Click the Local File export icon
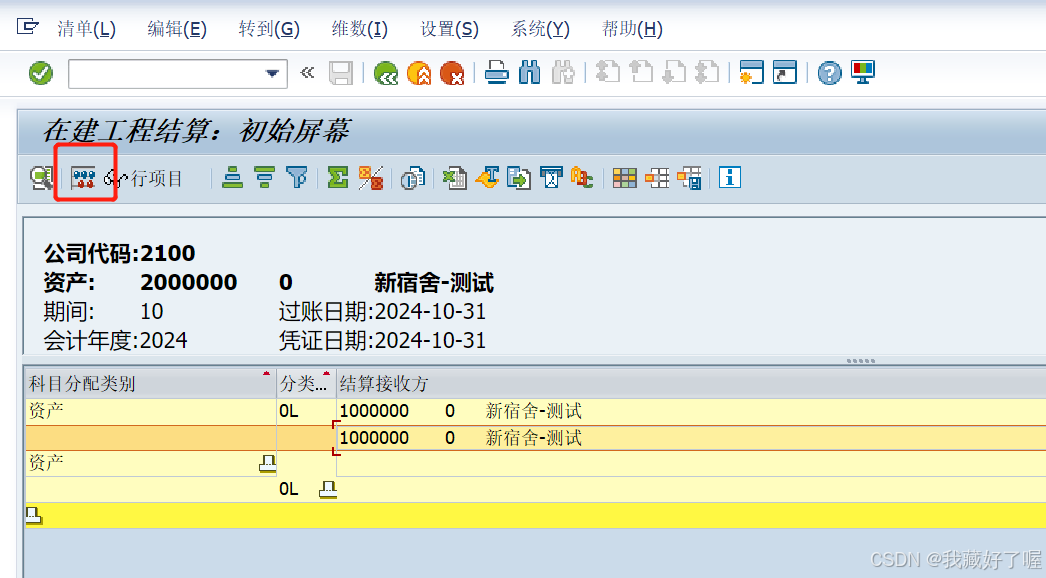1046x578 pixels. pos(518,178)
